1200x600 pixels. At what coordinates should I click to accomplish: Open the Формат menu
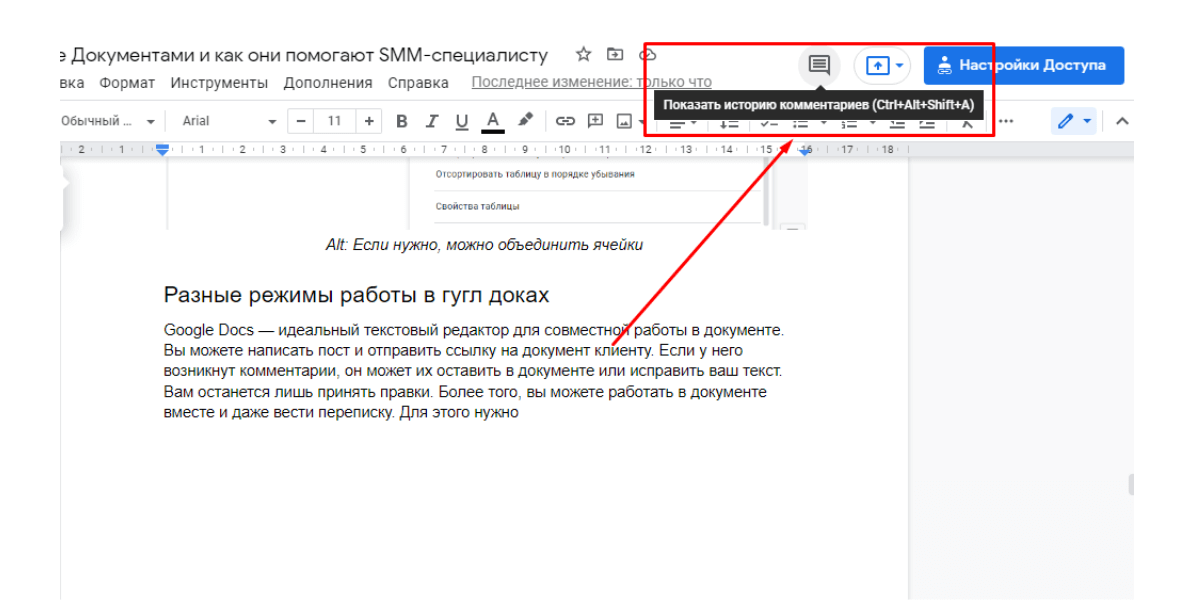127,83
